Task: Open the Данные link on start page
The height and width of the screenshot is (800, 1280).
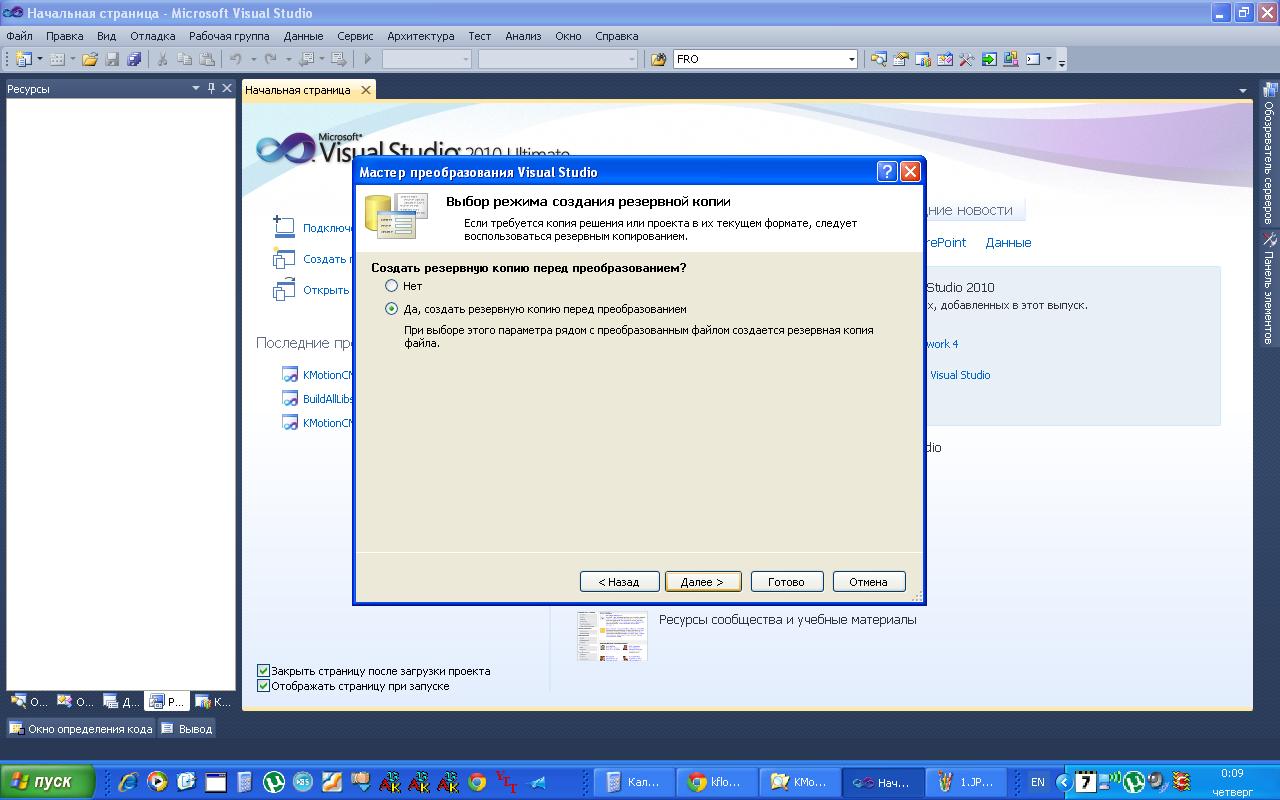Action: [x=1008, y=243]
